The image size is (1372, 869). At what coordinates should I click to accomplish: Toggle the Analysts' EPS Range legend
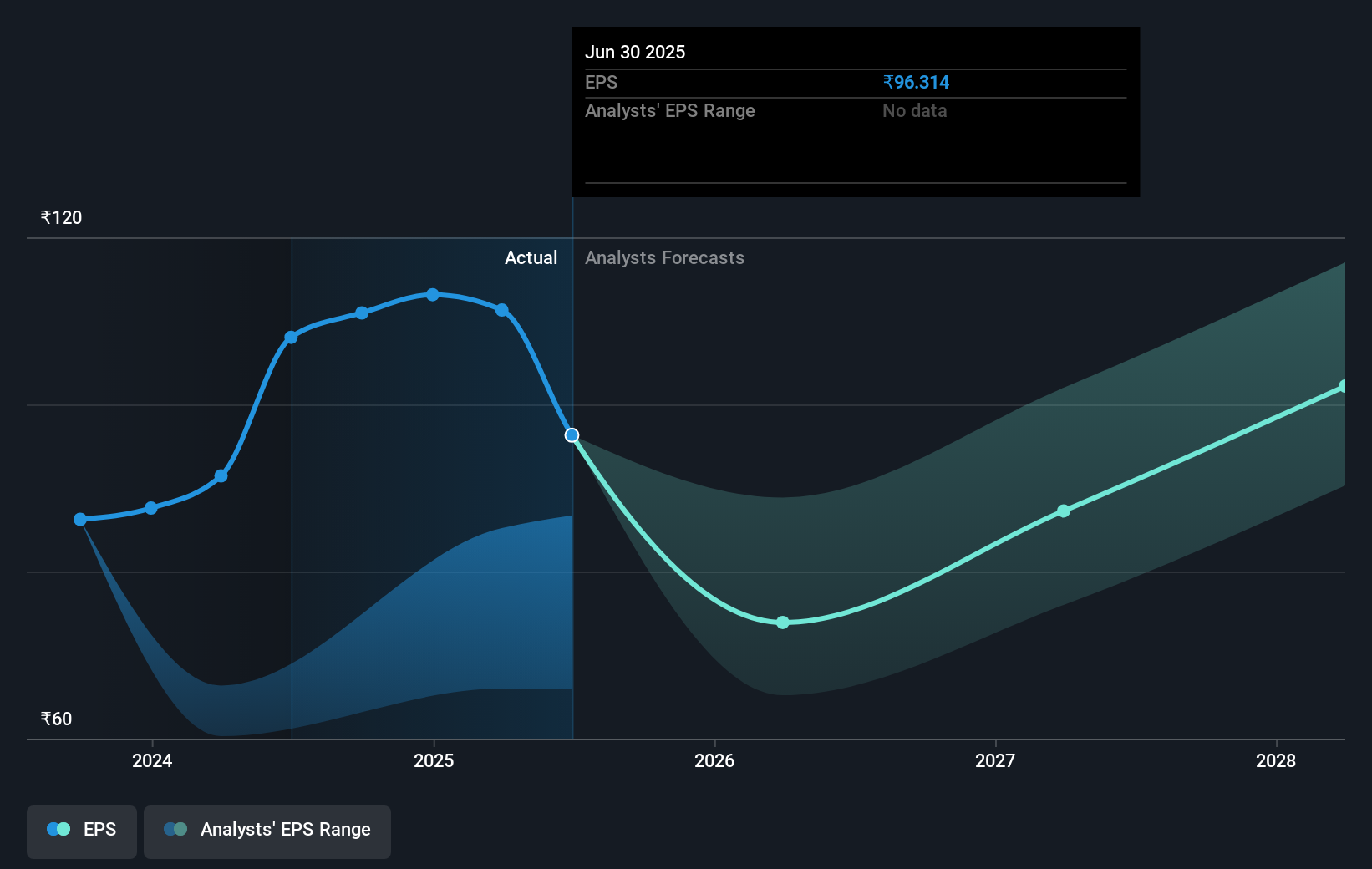(x=267, y=831)
